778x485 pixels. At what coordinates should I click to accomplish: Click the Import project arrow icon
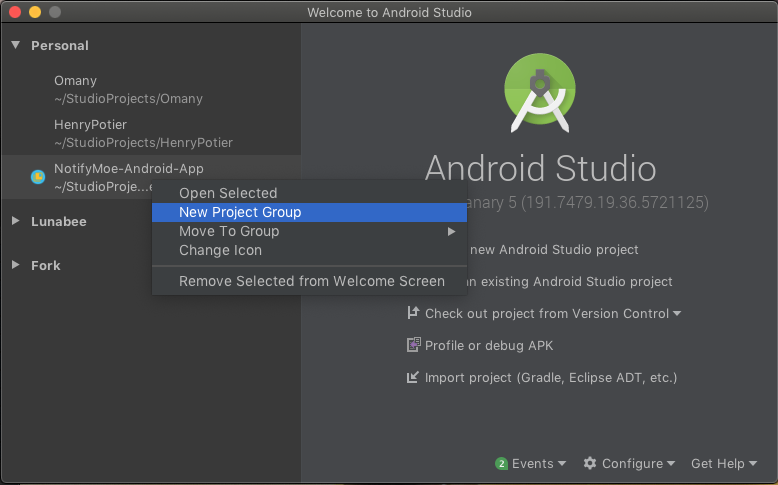(413, 377)
